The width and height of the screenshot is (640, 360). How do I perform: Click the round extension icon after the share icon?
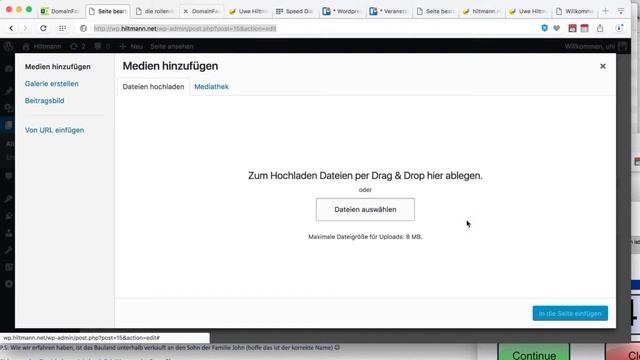click(x=619, y=28)
